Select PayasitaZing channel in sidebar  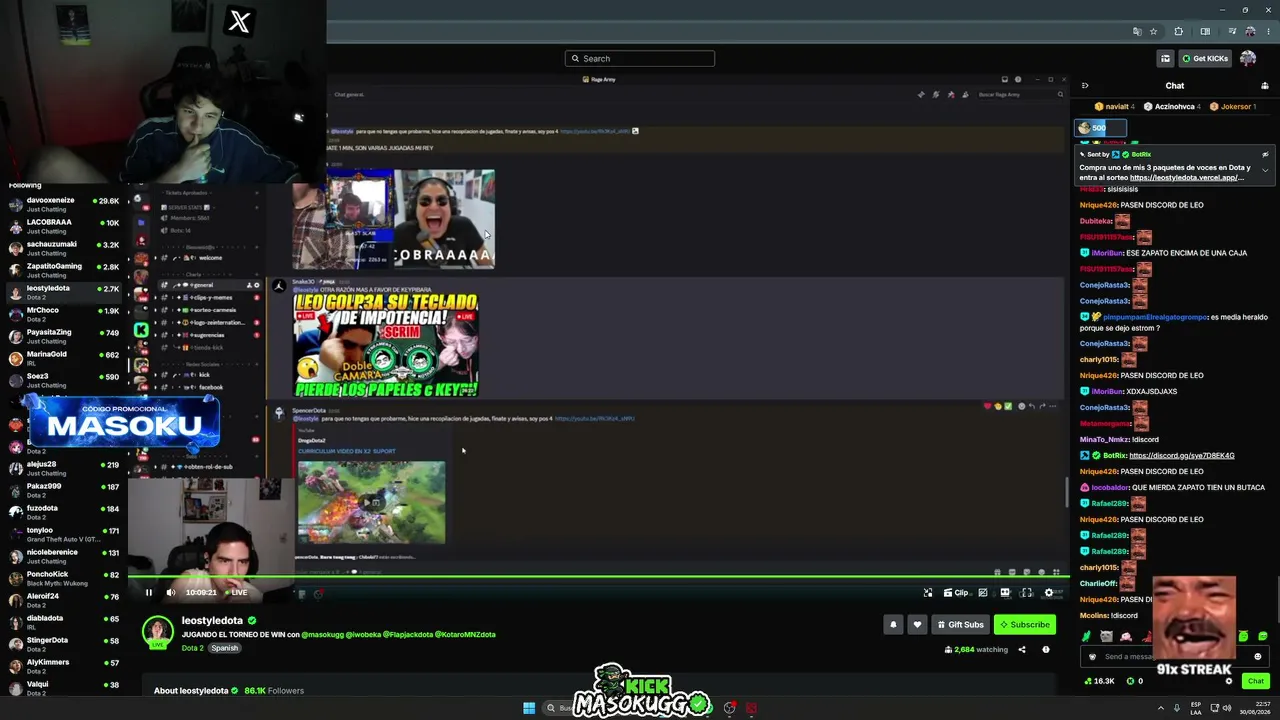coord(65,336)
